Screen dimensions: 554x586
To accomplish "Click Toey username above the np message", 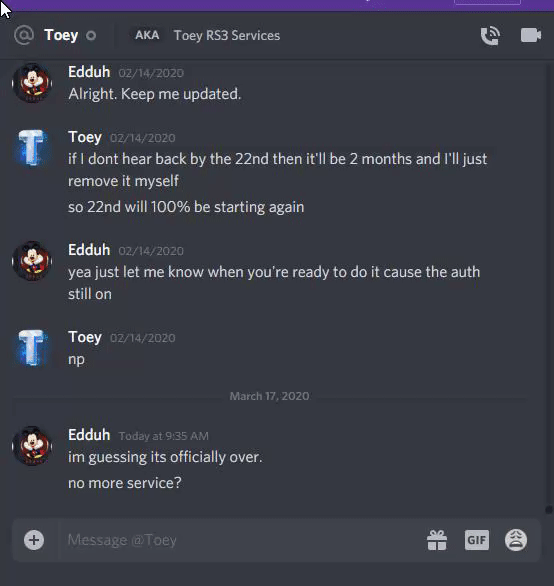I will 85,337.
